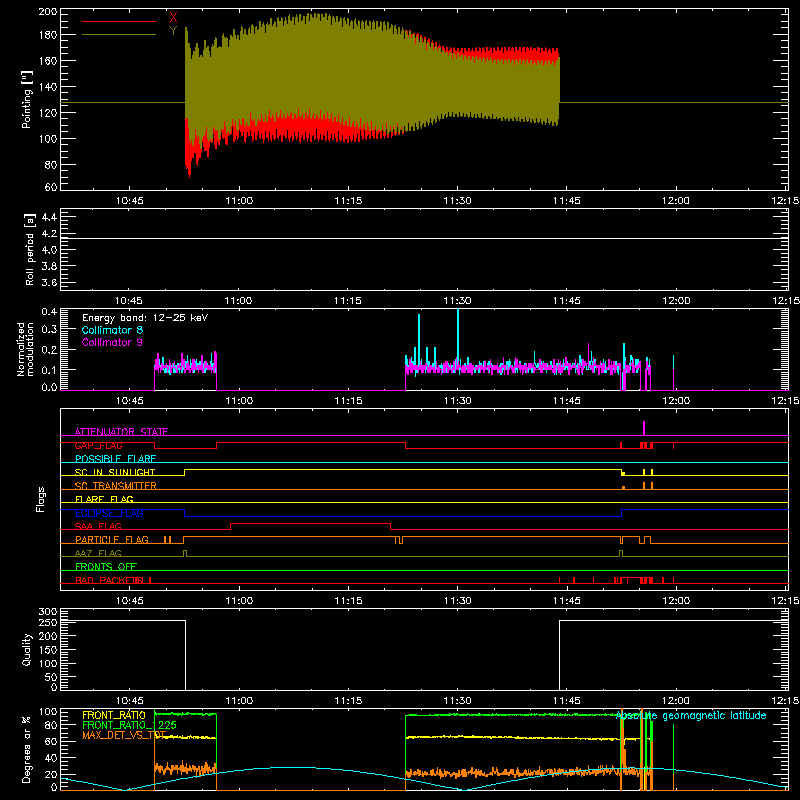This screenshot has height=800, width=800.
Task: Click '11:30' under the Roll period plot
Action: click(457, 301)
